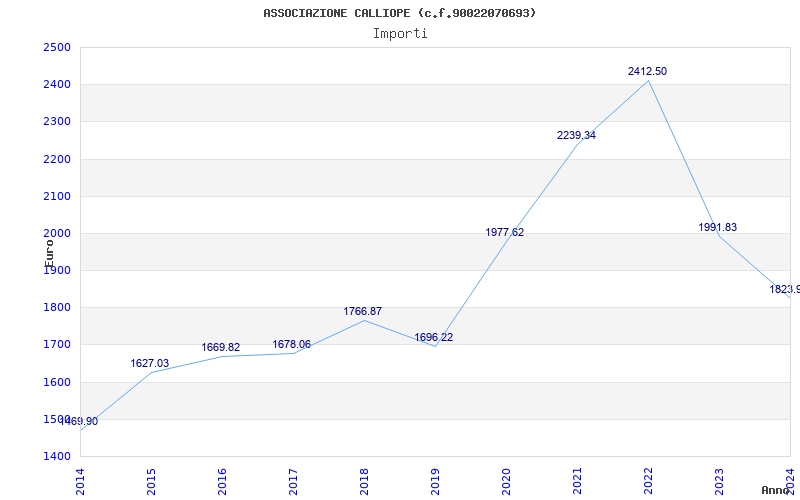Click the 2022 x-axis label
Image resolution: width=800 pixels, height=500 pixels.
(648, 482)
